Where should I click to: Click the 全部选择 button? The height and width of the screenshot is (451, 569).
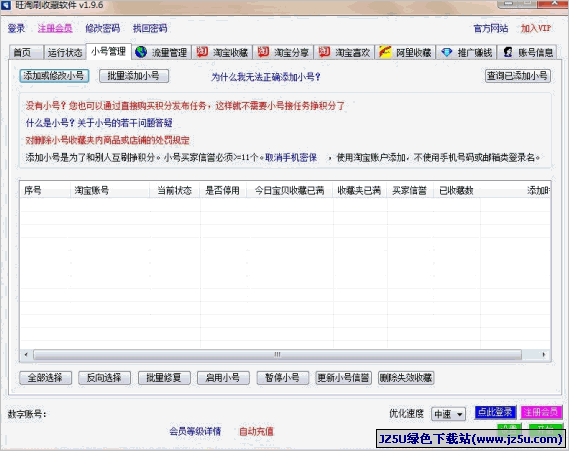pyautogui.click(x=45, y=378)
